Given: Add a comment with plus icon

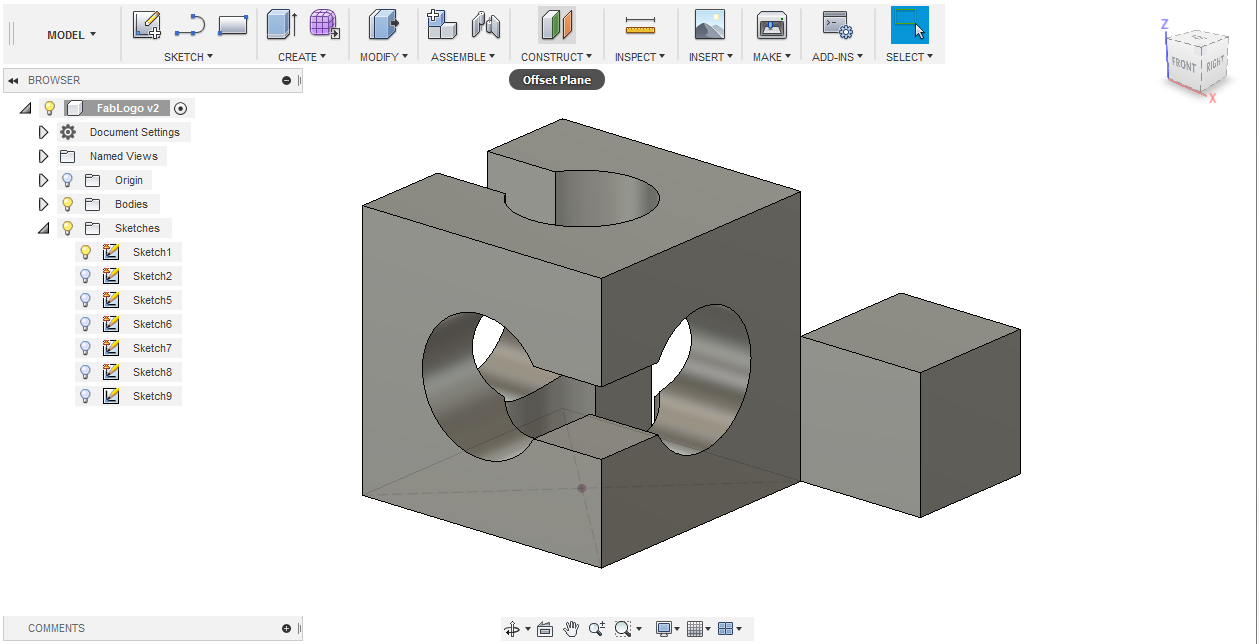Looking at the screenshot, I should tap(287, 628).
